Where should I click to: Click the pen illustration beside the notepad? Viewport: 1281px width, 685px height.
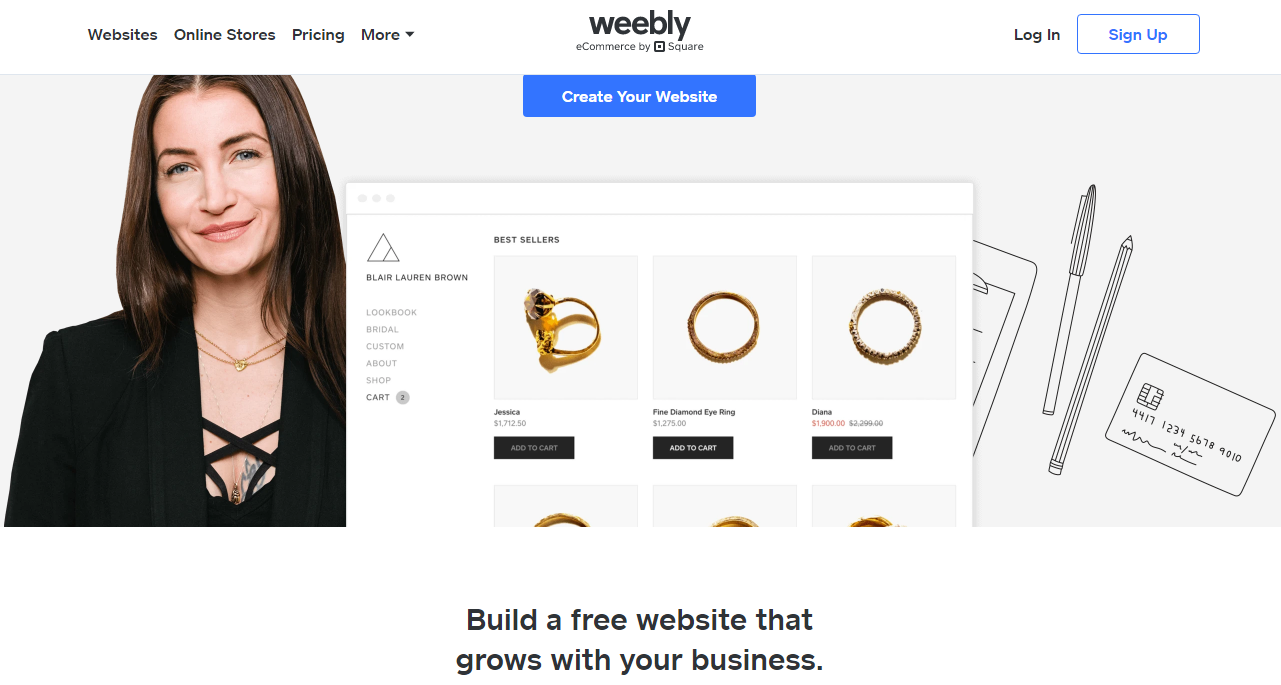[x=1069, y=300]
